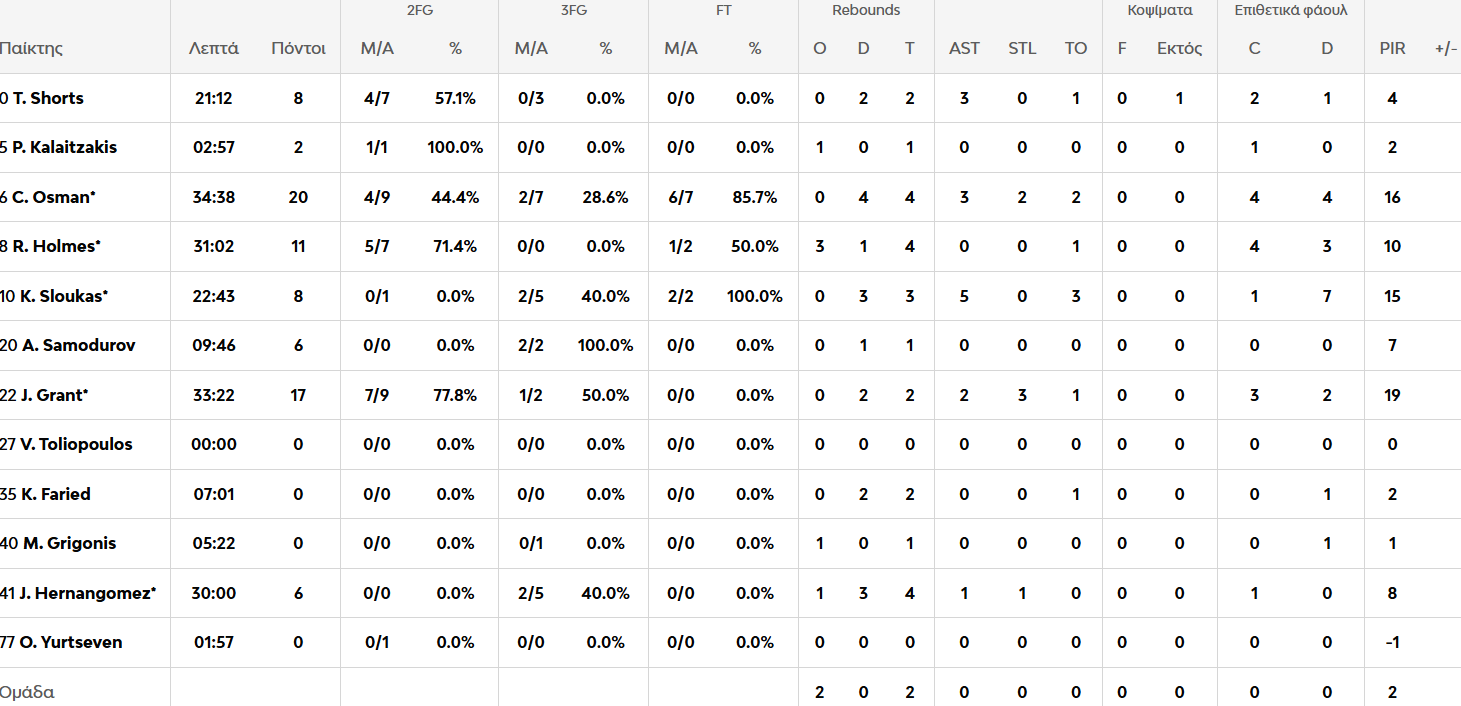This screenshot has height=706, width=1461.
Task: Click V. Toliopoulos player name
Action: [x=76, y=444]
